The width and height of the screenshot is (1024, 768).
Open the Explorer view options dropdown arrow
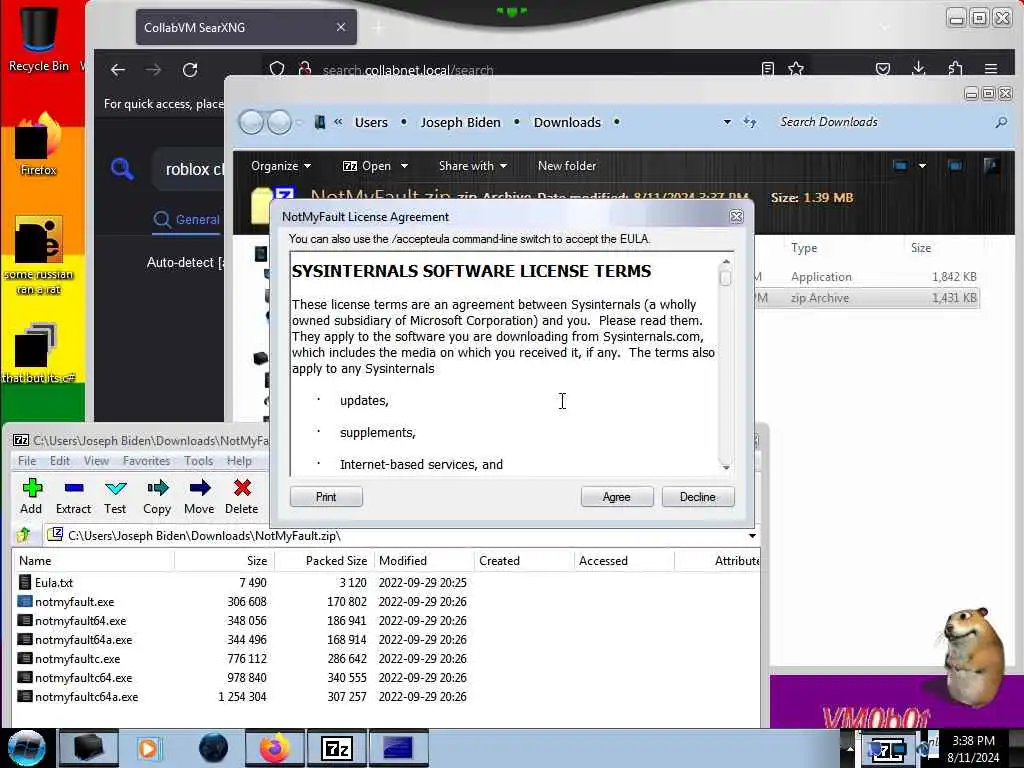coord(922,166)
